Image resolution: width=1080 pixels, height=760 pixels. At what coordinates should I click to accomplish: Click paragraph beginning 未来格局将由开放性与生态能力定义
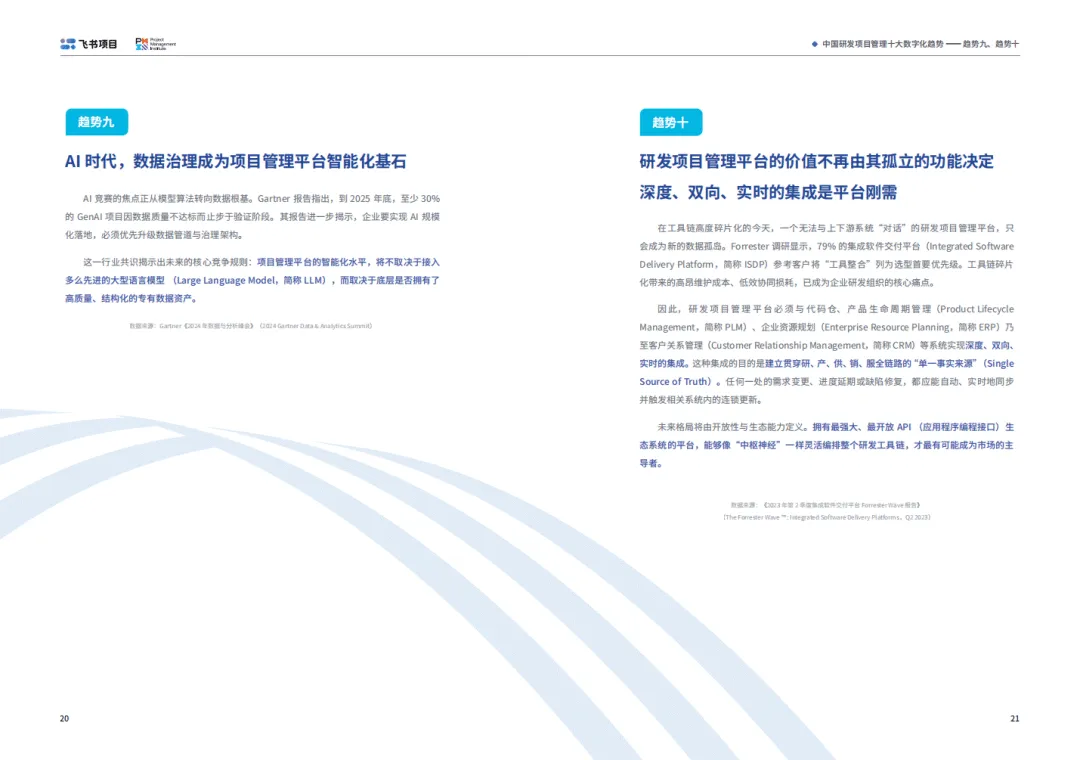point(827,445)
